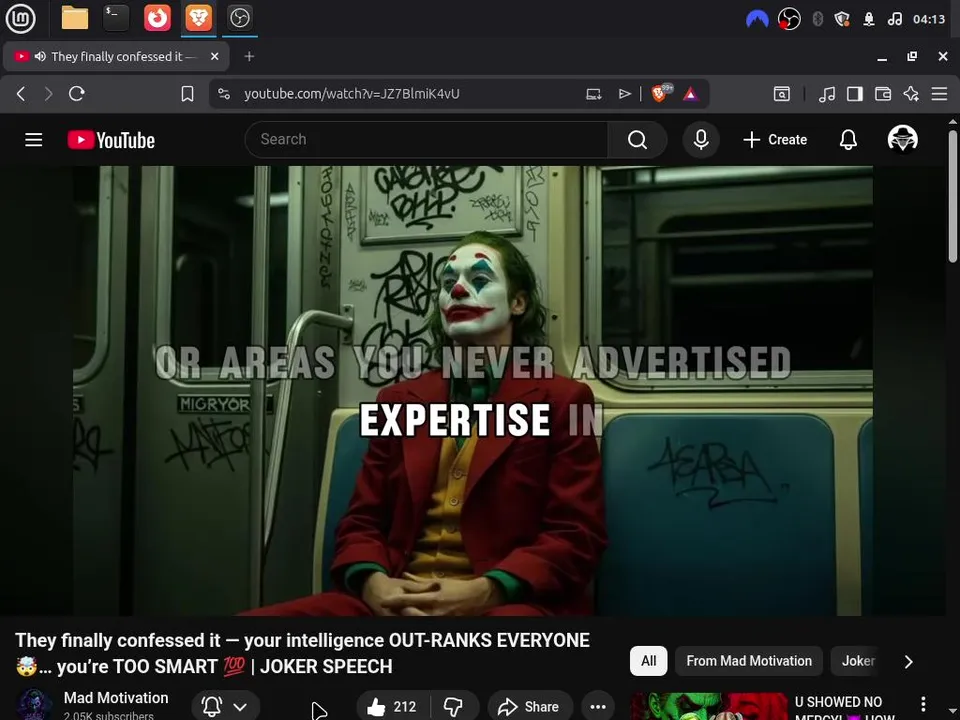View site settings icon in address bar
Screen dimensions: 960x720
[x=224, y=94]
